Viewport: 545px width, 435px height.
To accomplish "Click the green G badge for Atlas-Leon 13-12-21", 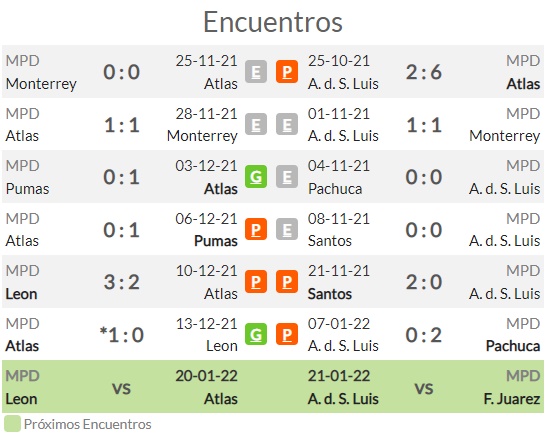I will coord(256,334).
